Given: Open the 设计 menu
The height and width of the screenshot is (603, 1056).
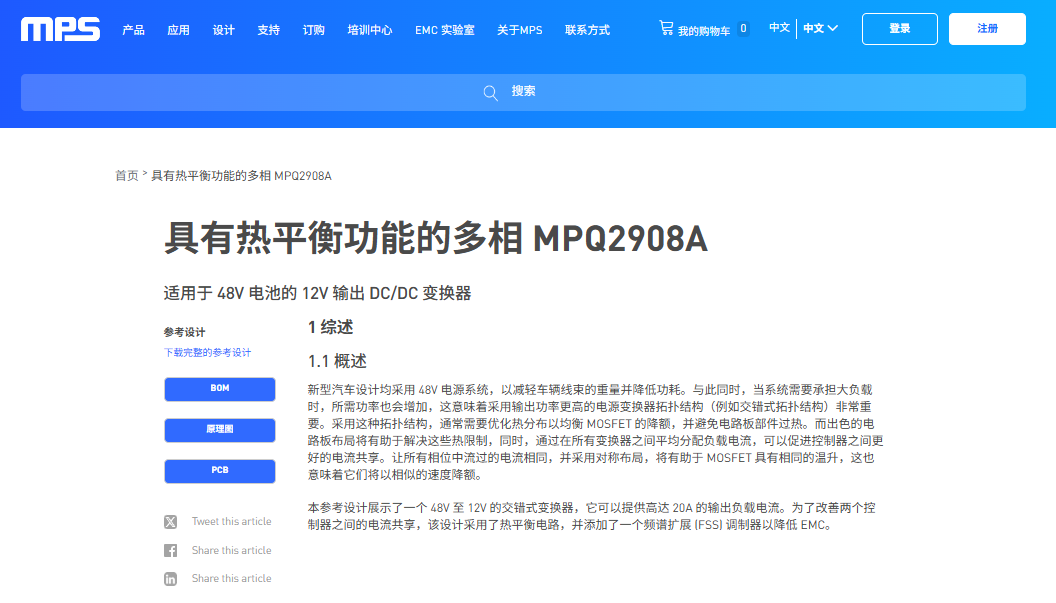Looking at the screenshot, I should click(223, 30).
